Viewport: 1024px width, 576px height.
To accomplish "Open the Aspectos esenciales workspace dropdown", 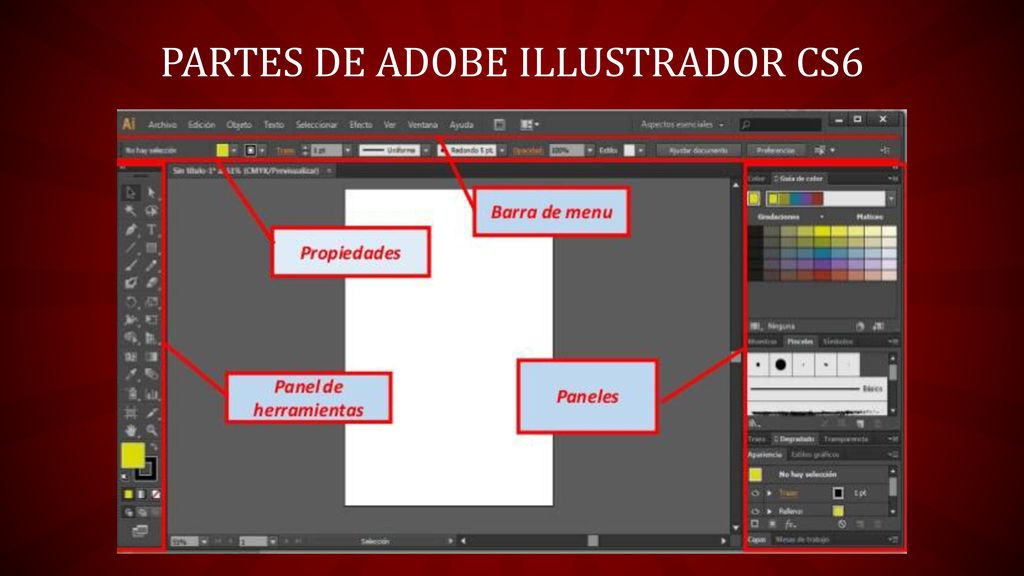I will point(682,124).
